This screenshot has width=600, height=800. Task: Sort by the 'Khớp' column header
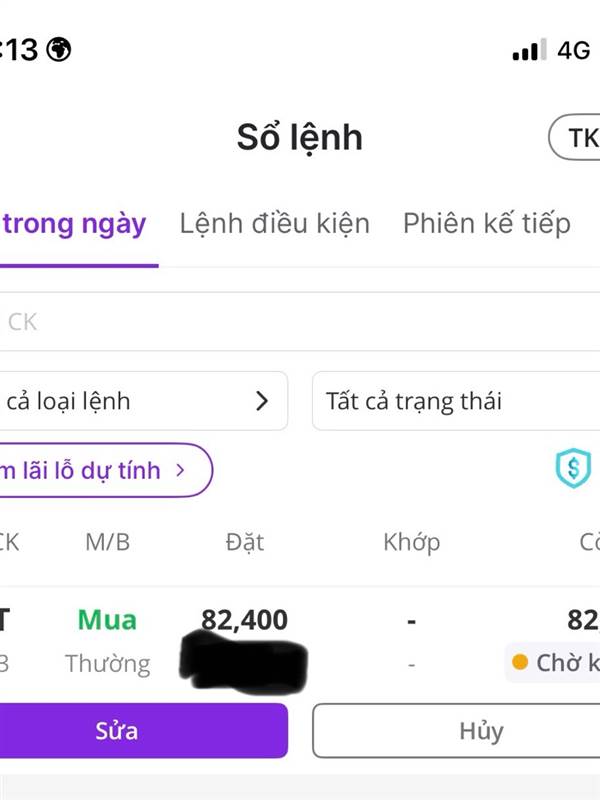coord(411,542)
